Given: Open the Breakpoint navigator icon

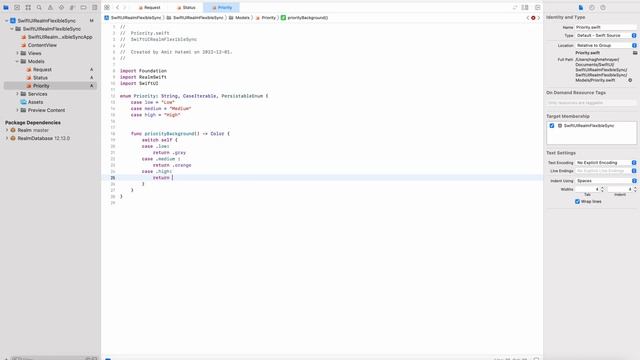Looking at the screenshot, I should coord(83,7).
